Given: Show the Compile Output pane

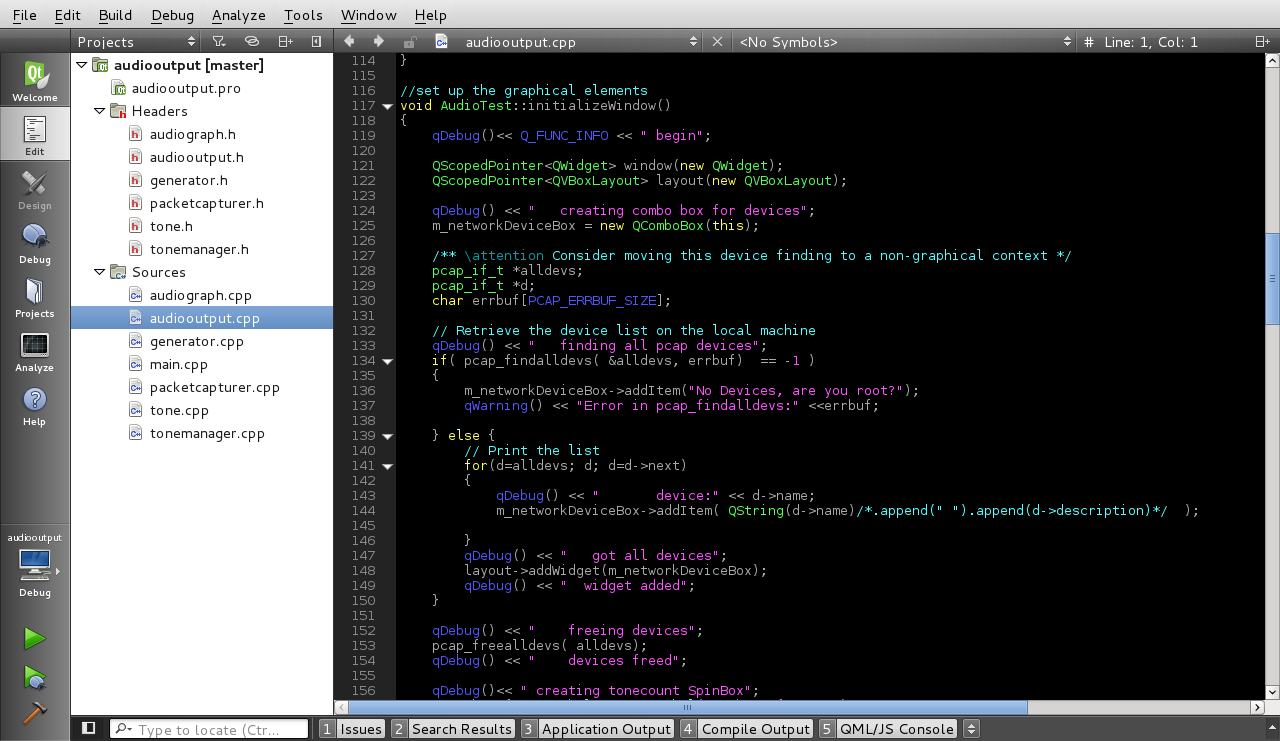Looking at the screenshot, I should 747,729.
